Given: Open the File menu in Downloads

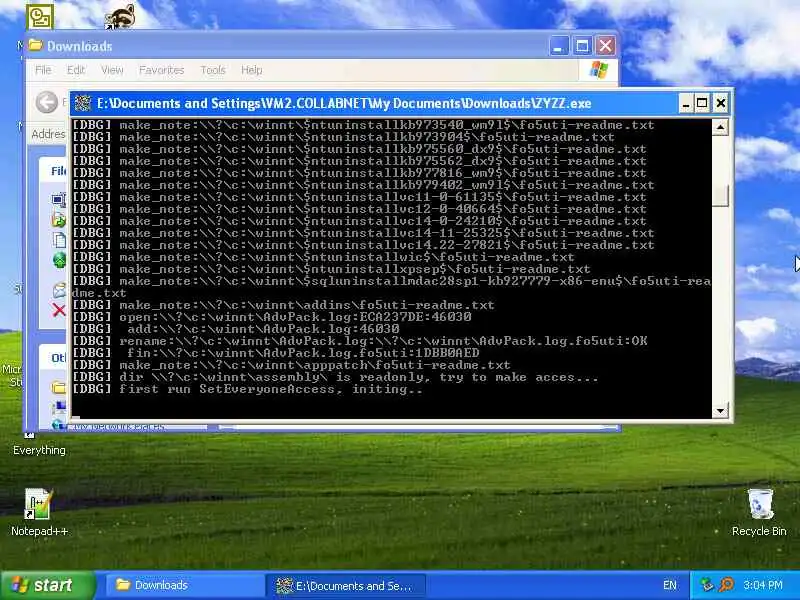Looking at the screenshot, I should coord(43,70).
